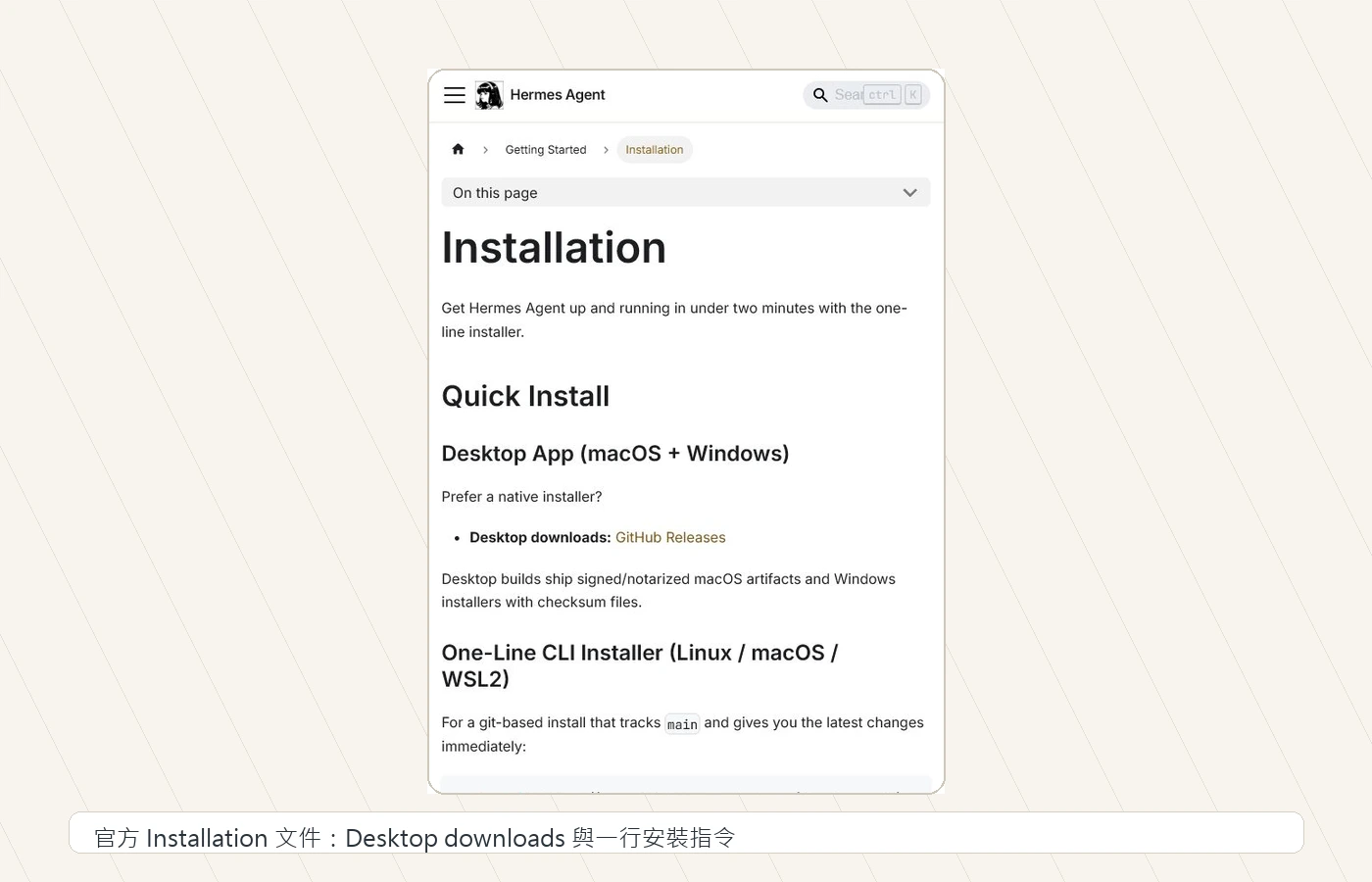Click the inline 'main' code text
This screenshot has width=1372, height=882.
click(x=682, y=724)
